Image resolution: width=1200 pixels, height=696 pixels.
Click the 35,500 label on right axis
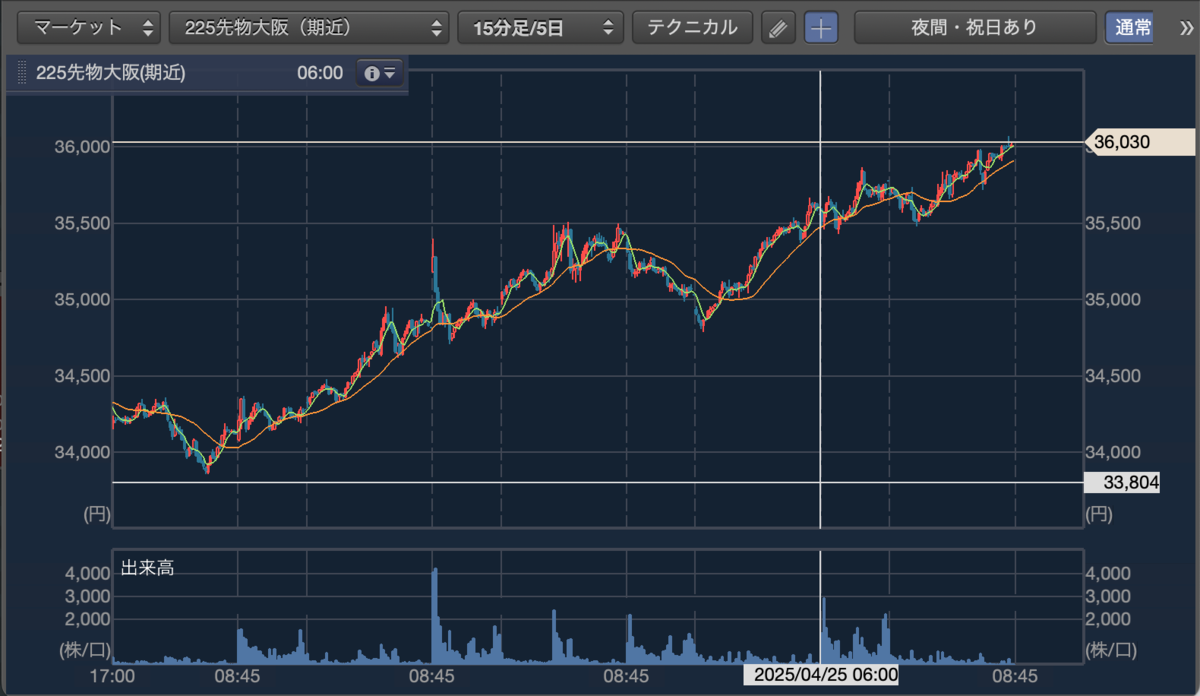pyautogui.click(x=1113, y=223)
